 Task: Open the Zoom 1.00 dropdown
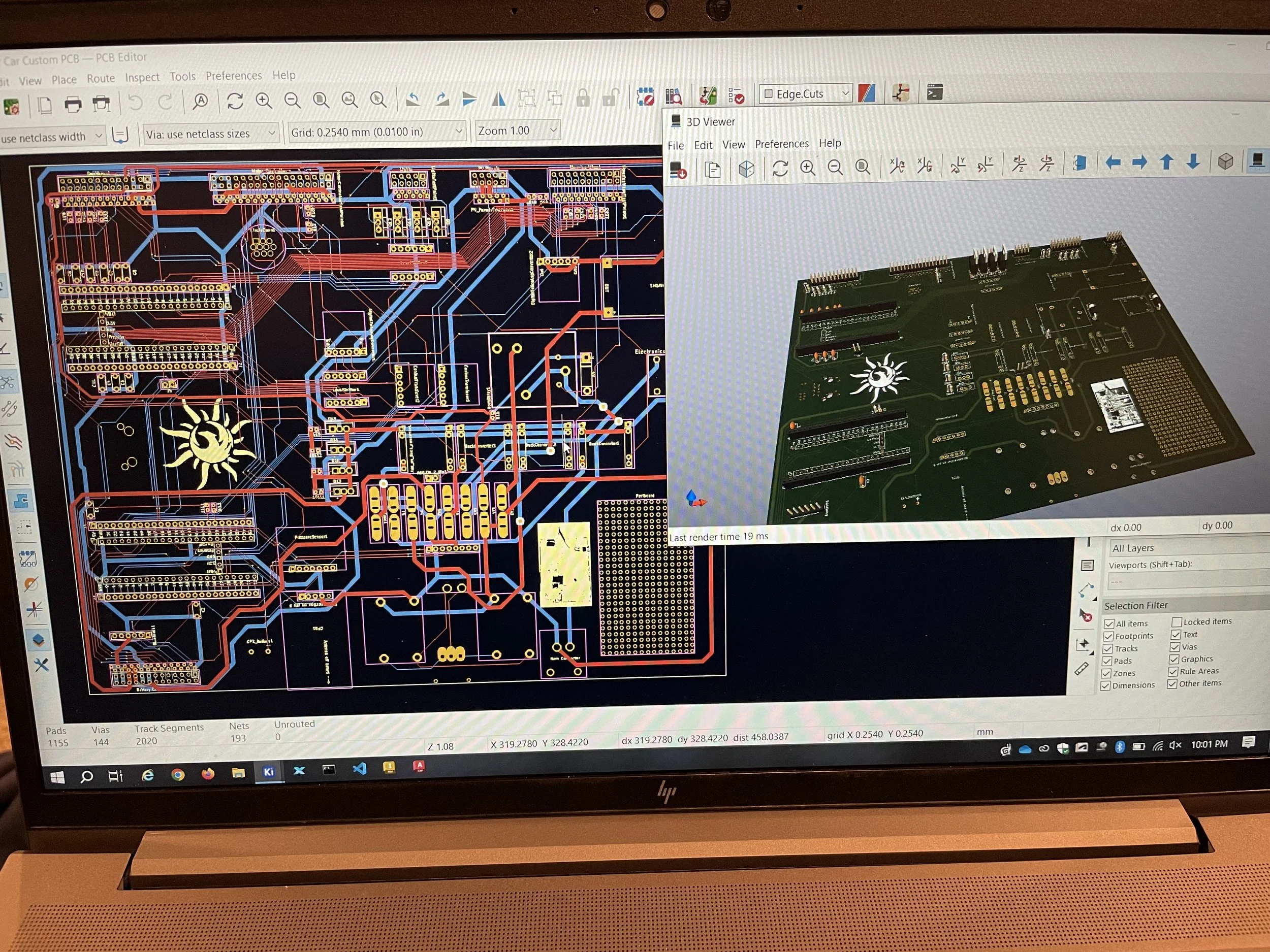tap(553, 130)
